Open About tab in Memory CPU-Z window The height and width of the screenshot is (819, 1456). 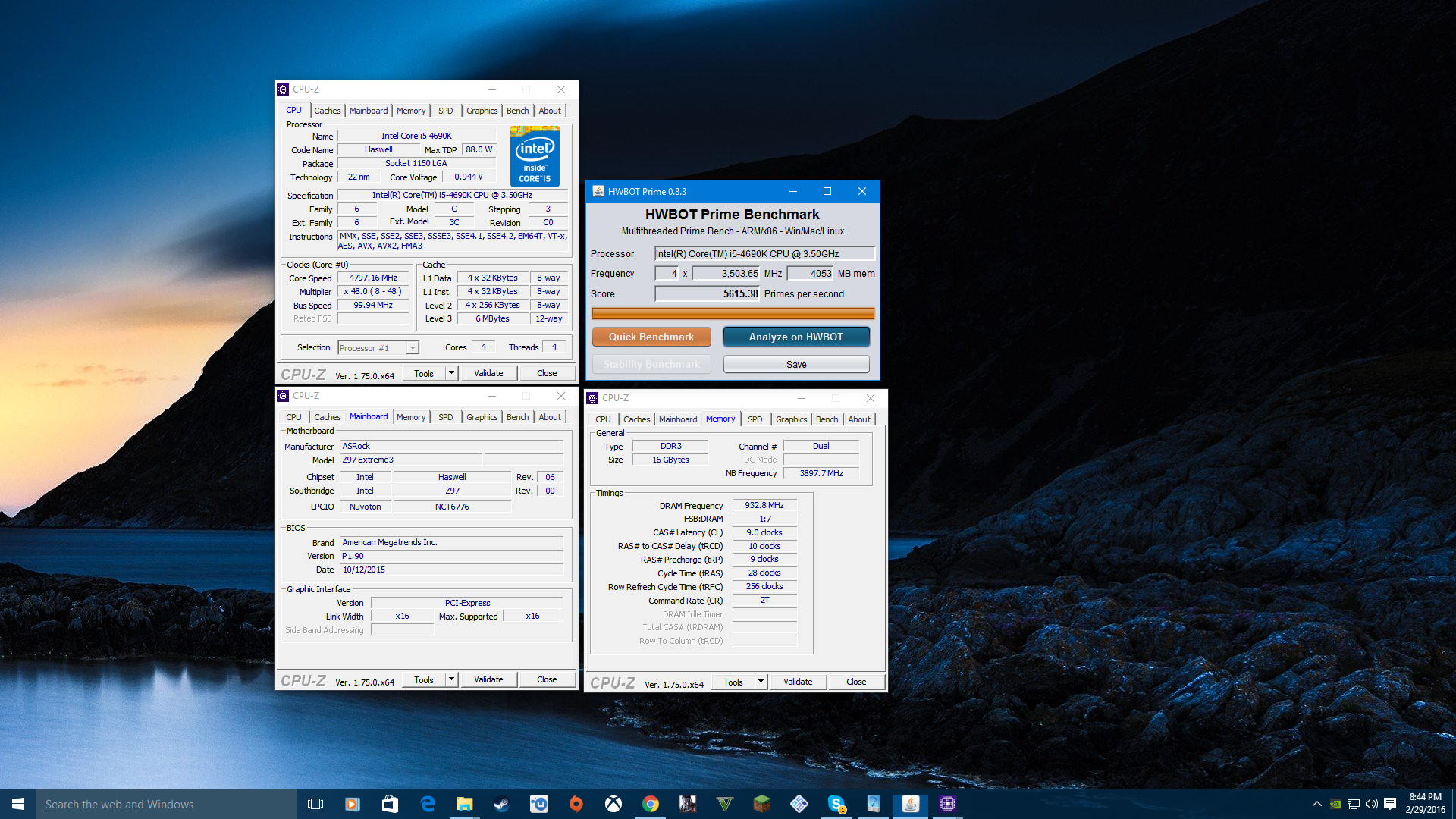click(x=858, y=419)
